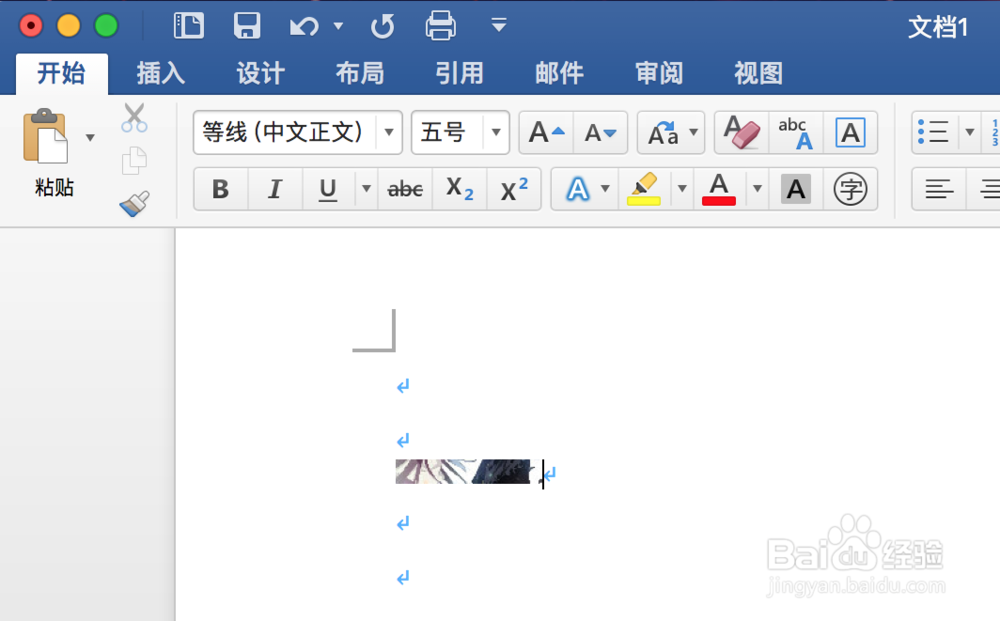Open the Format Painter tool
This screenshot has width=1000, height=621.
(x=135, y=204)
